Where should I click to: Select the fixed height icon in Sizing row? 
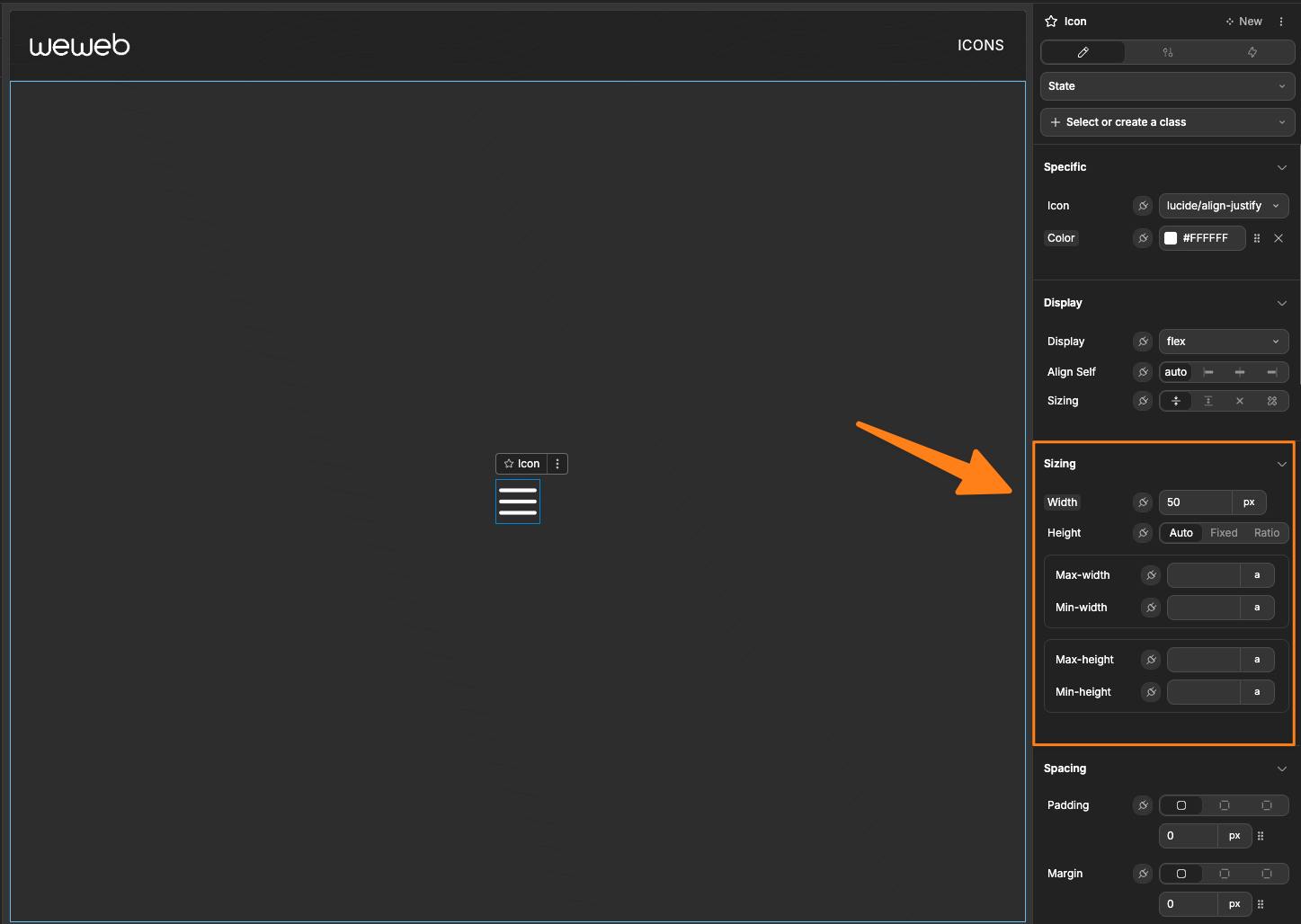(1207, 401)
